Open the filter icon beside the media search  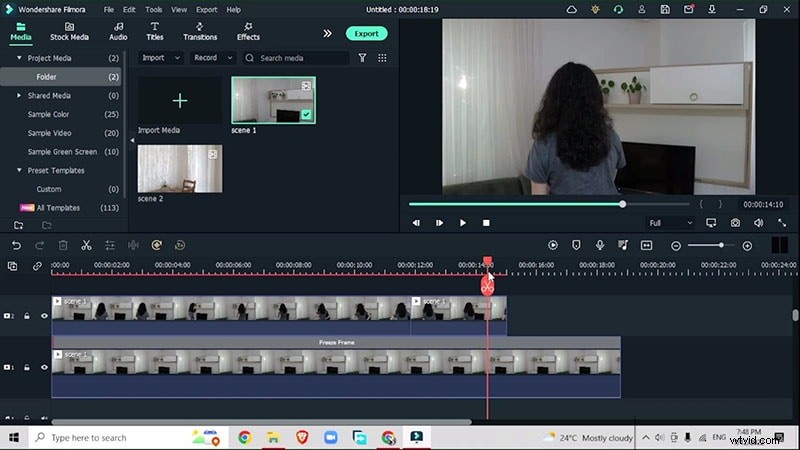(x=362, y=58)
